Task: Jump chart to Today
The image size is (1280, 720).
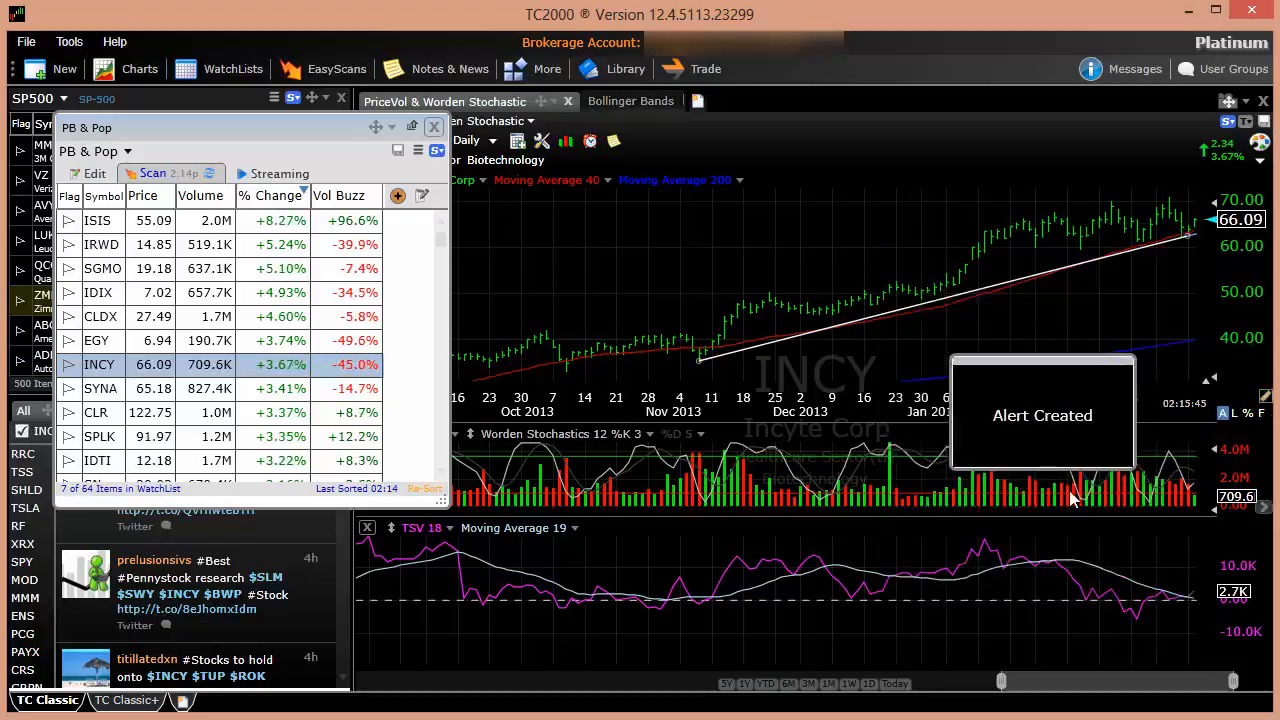Action: tap(895, 684)
